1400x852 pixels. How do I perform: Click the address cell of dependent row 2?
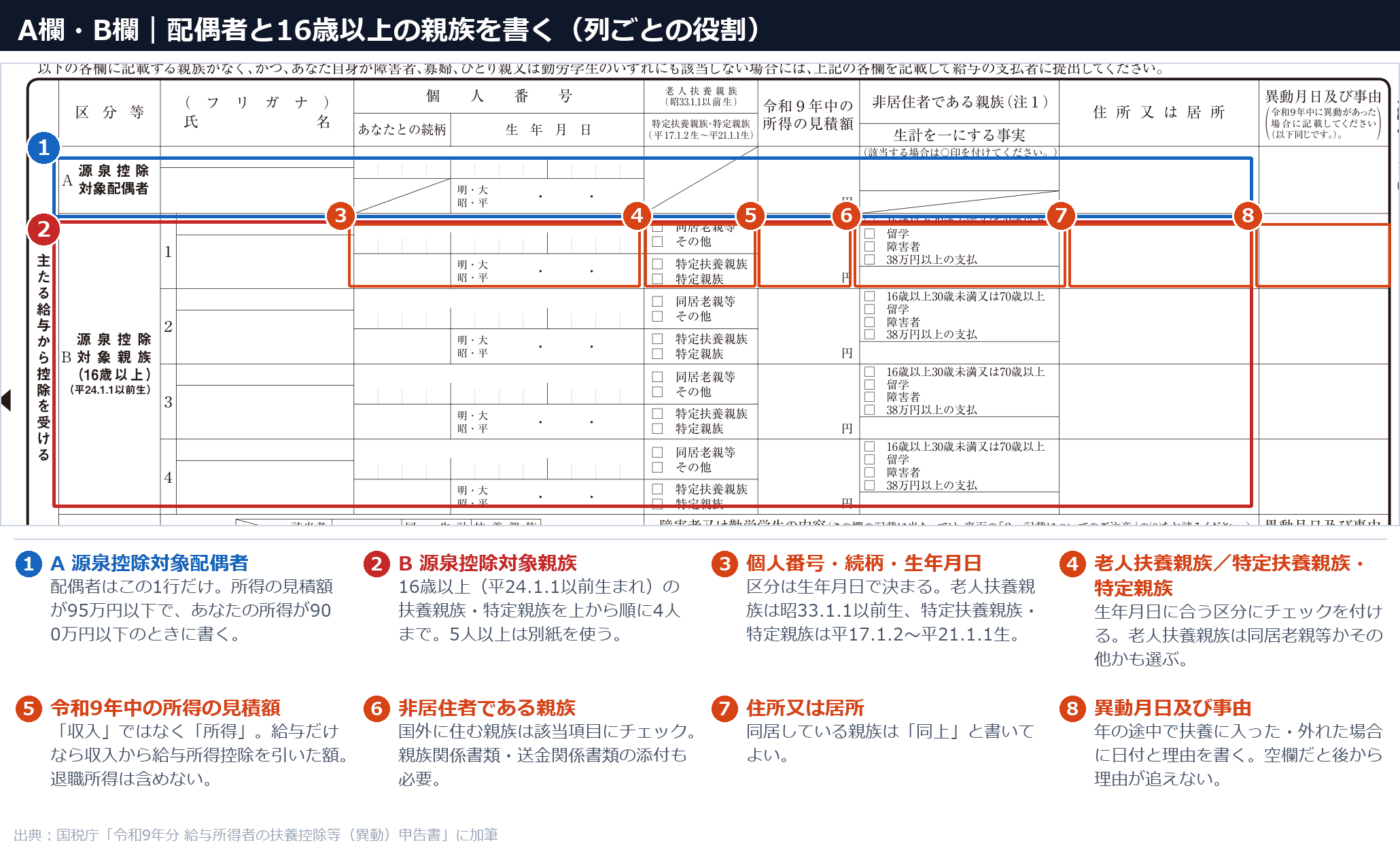(x=1159, y=326)
